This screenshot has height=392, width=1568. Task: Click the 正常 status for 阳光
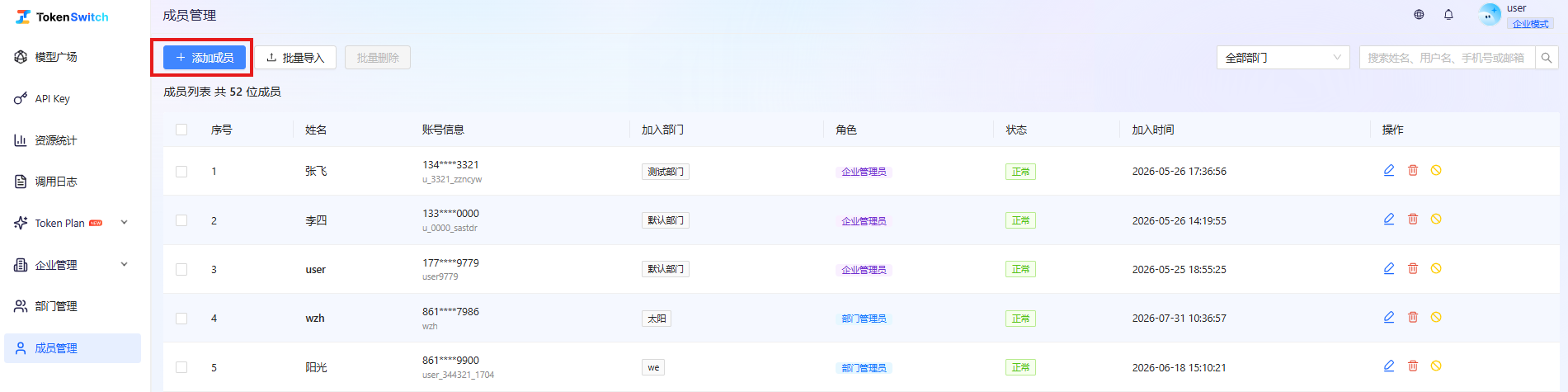[x=1020, y=367]
